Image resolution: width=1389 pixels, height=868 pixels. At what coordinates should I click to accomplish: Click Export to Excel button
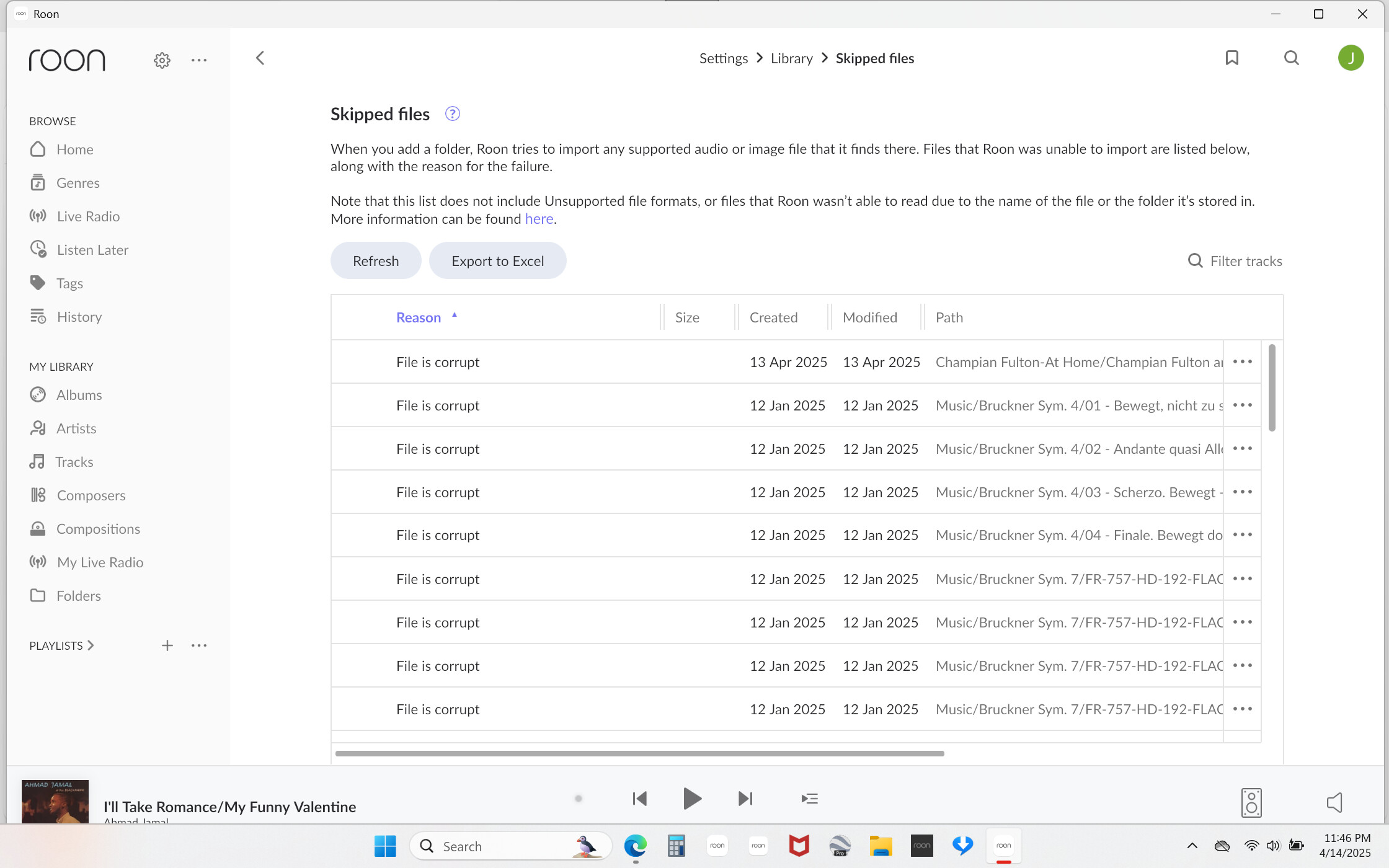(x=497, y=261)
